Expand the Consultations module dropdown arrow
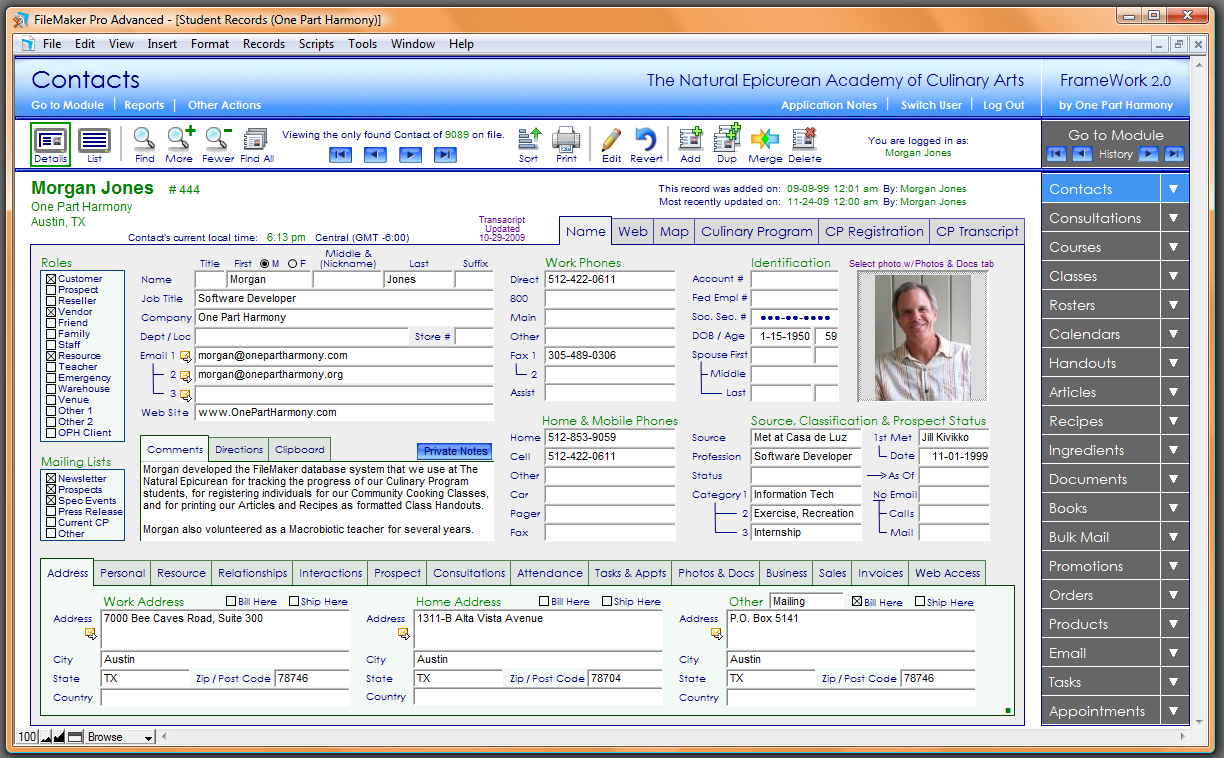 pyautogui.click(x=1174, y=218)
